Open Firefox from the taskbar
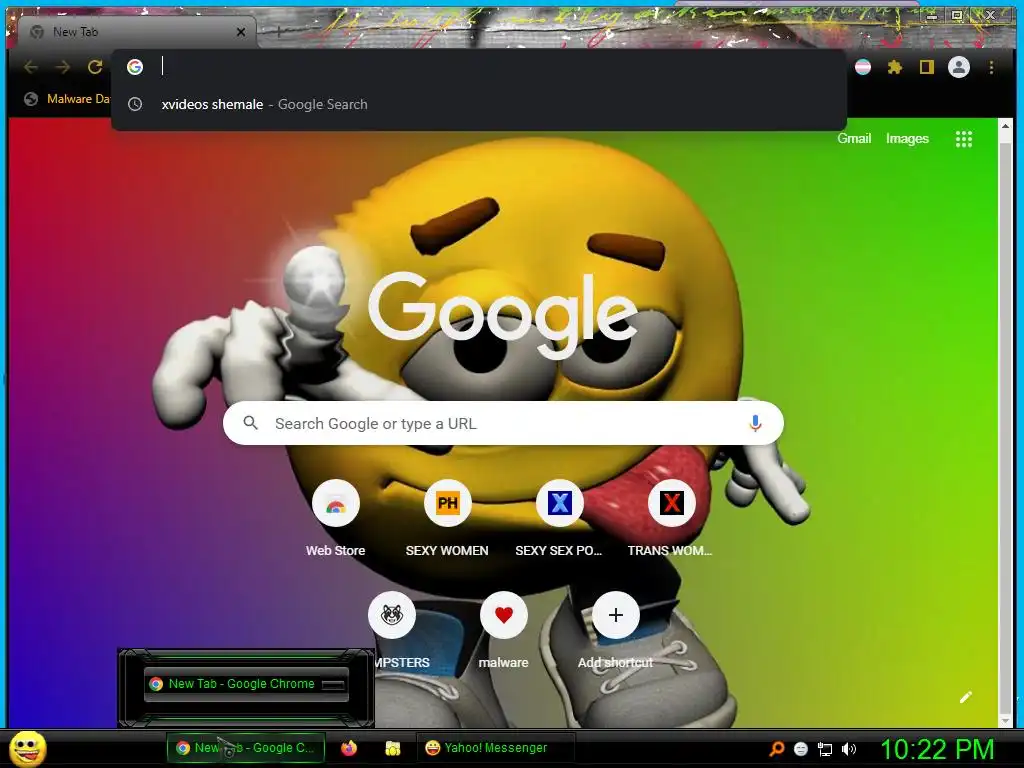The image size is (1024, 768). pos(349,748)
